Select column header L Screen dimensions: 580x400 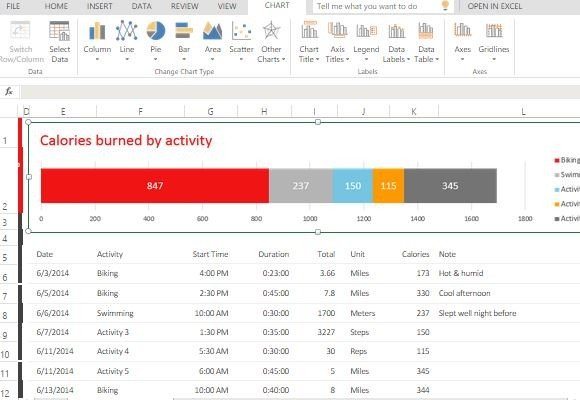[x=523, y=111]
